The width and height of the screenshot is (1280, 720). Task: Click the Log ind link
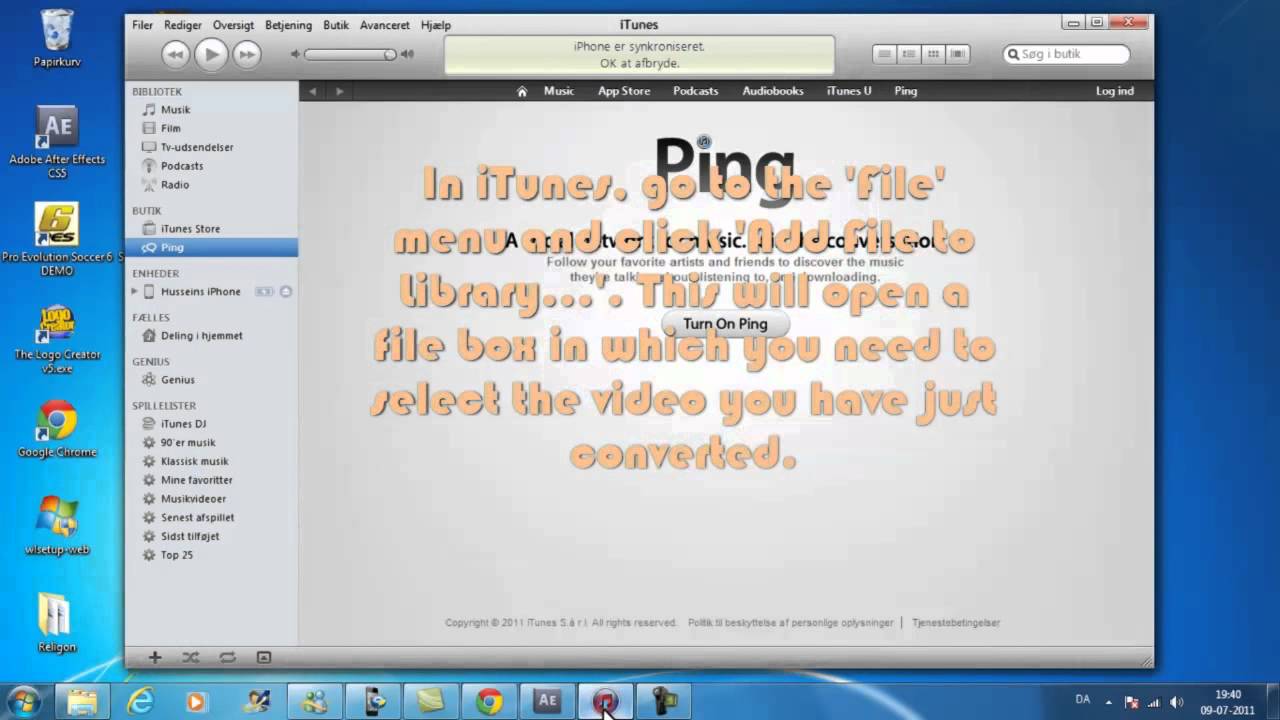coord(1115,91)
